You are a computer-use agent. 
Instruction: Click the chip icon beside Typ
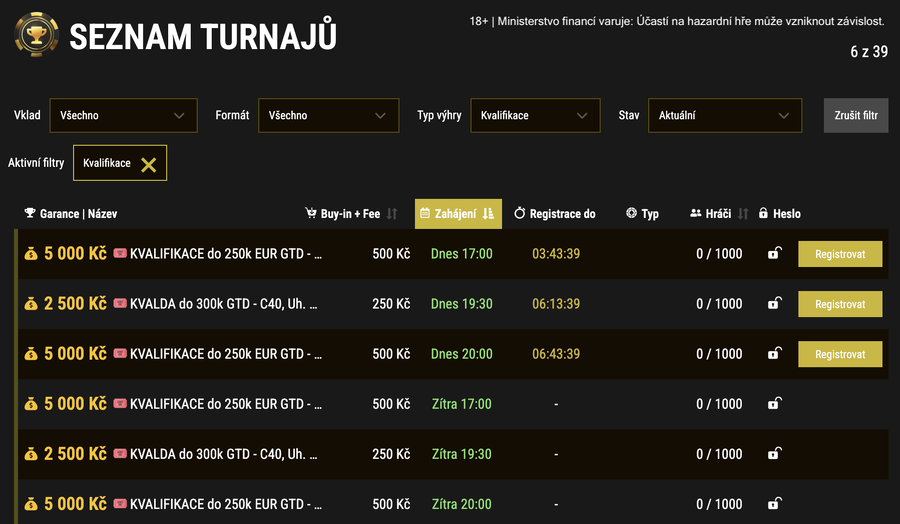(631, 213)
